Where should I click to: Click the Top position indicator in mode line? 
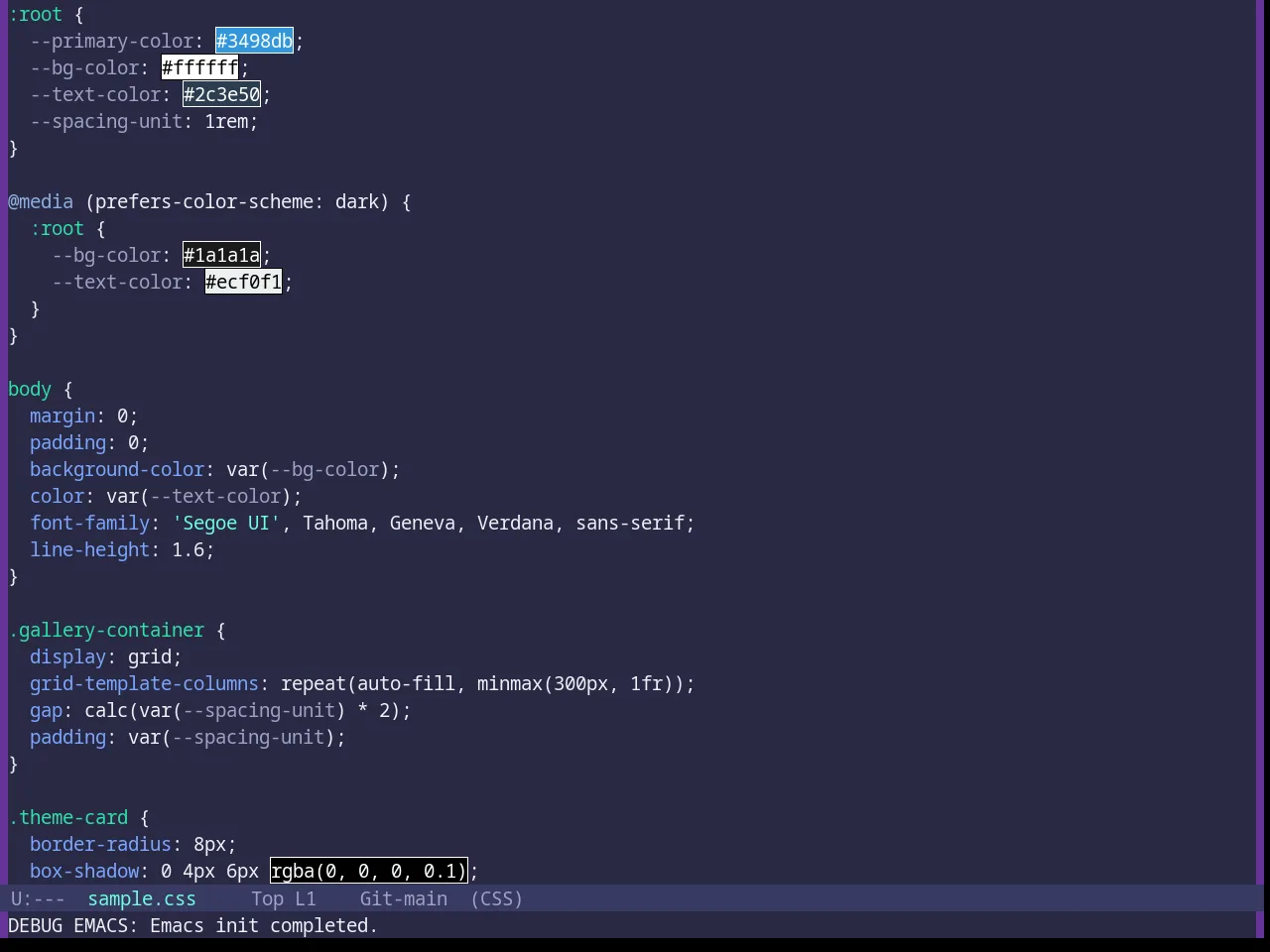[x=267, y=898]
